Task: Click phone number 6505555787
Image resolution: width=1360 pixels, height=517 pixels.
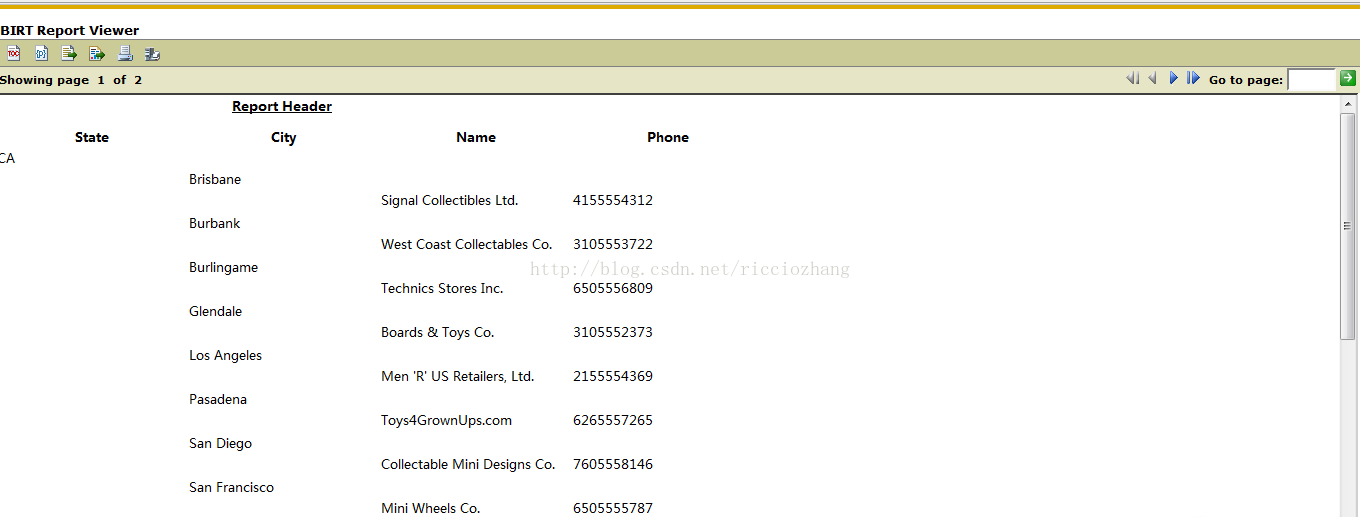Action: tap(613, 508)
